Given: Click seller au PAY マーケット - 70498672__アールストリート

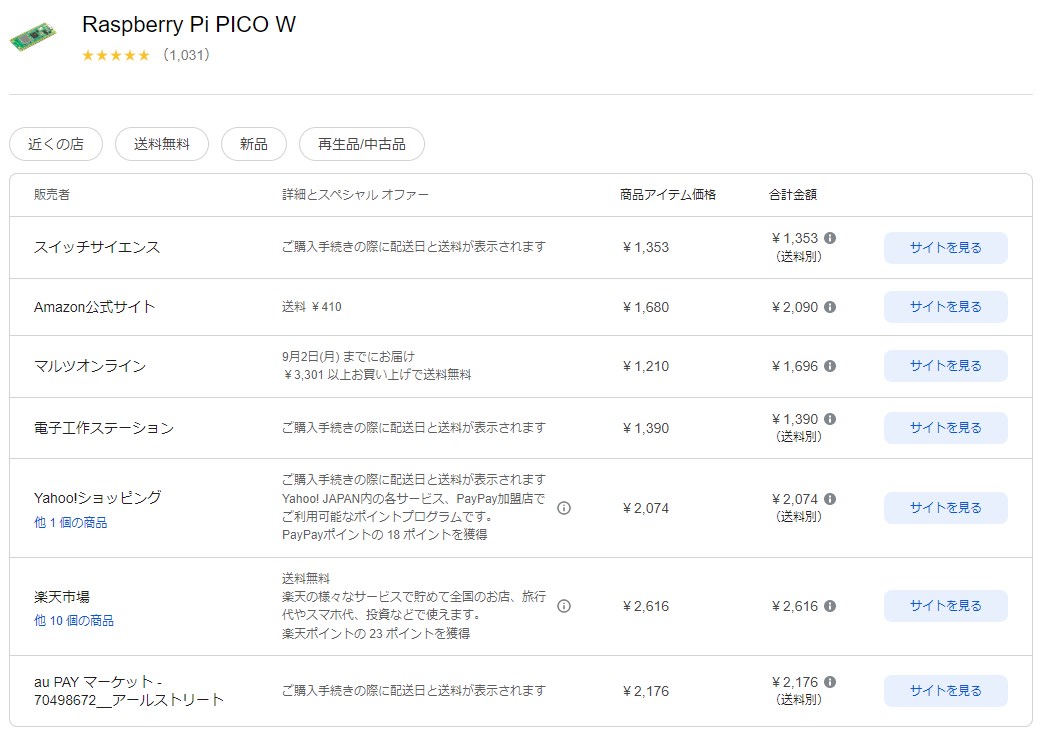Looking at the screenshot, I should coord(129,690).
